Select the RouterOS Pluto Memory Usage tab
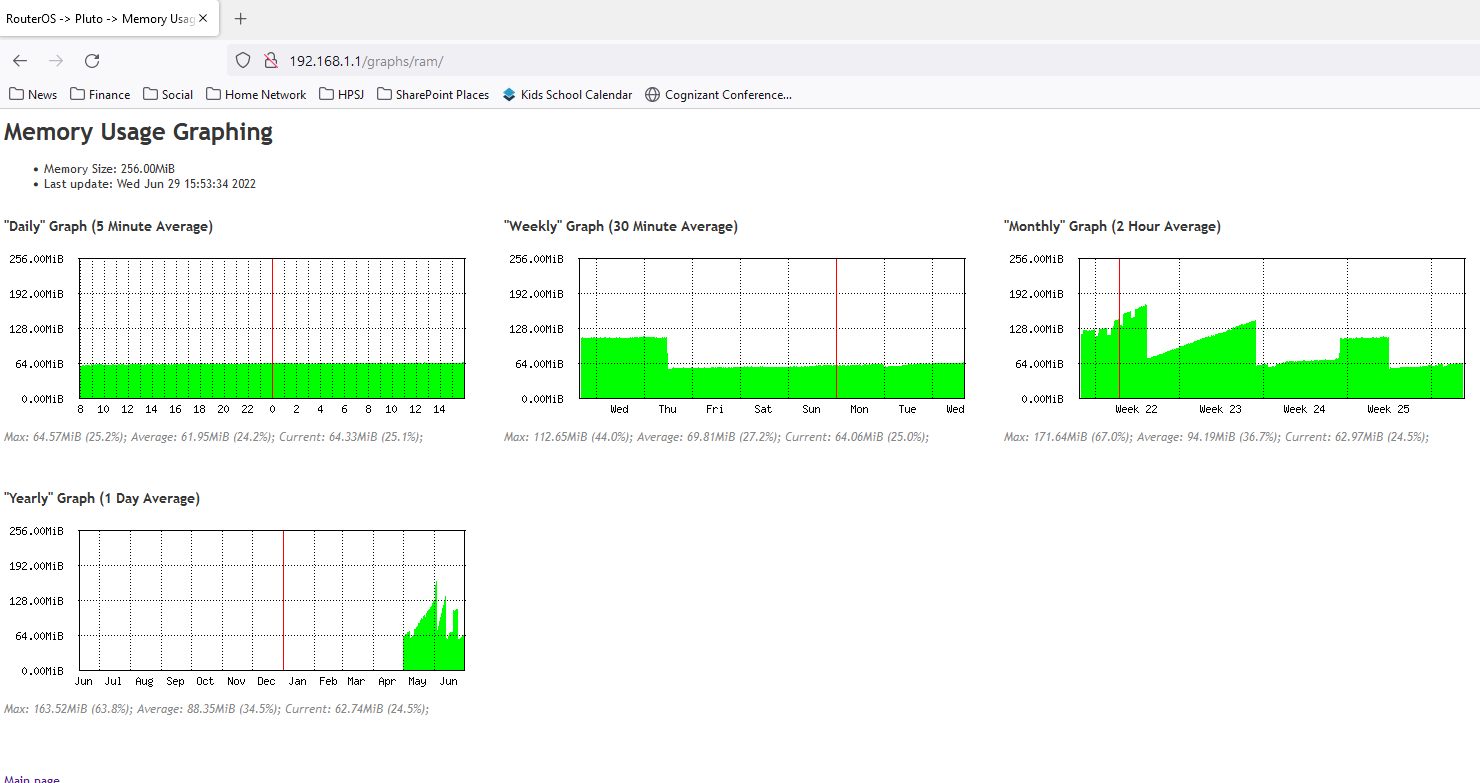Image resolution: width=1480 pixels, height=783 pixels. [x=100, y=19]
